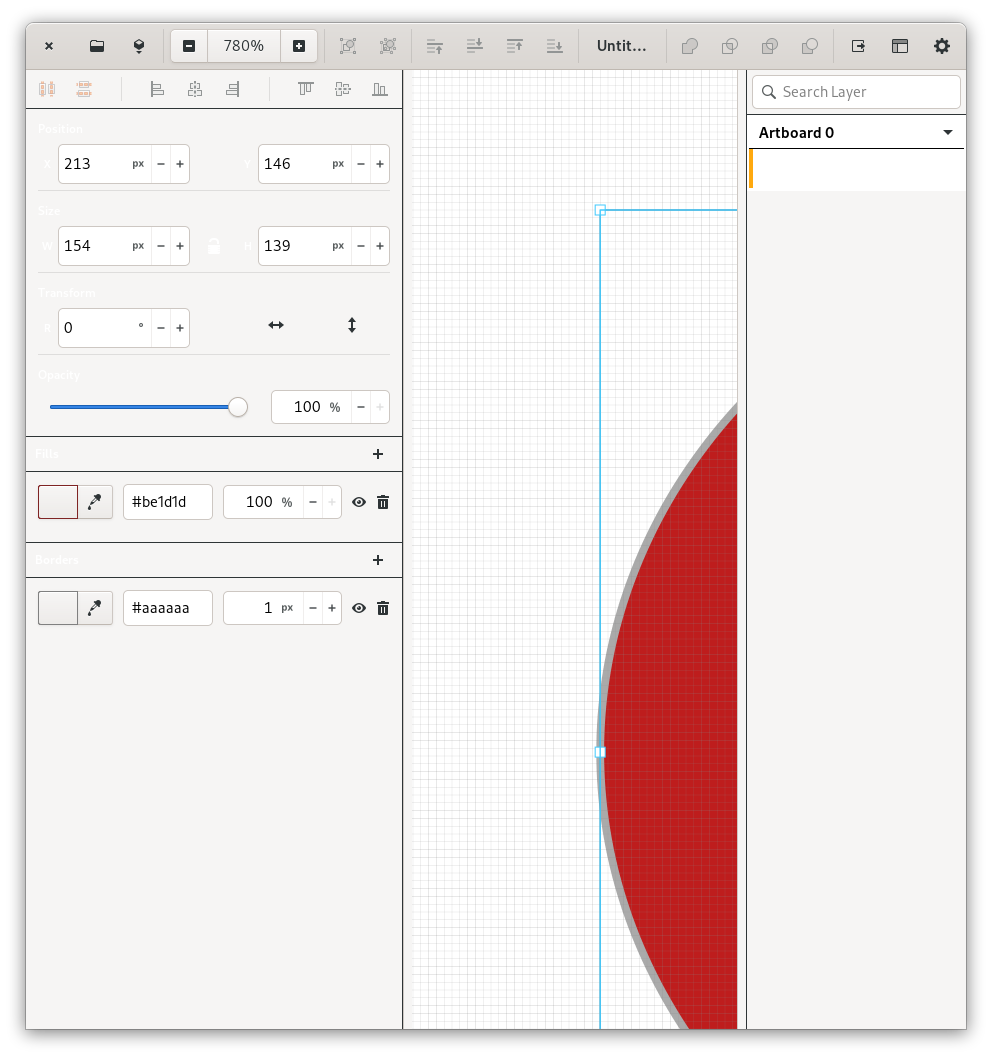Align items to vertical center

pos(343,89)
